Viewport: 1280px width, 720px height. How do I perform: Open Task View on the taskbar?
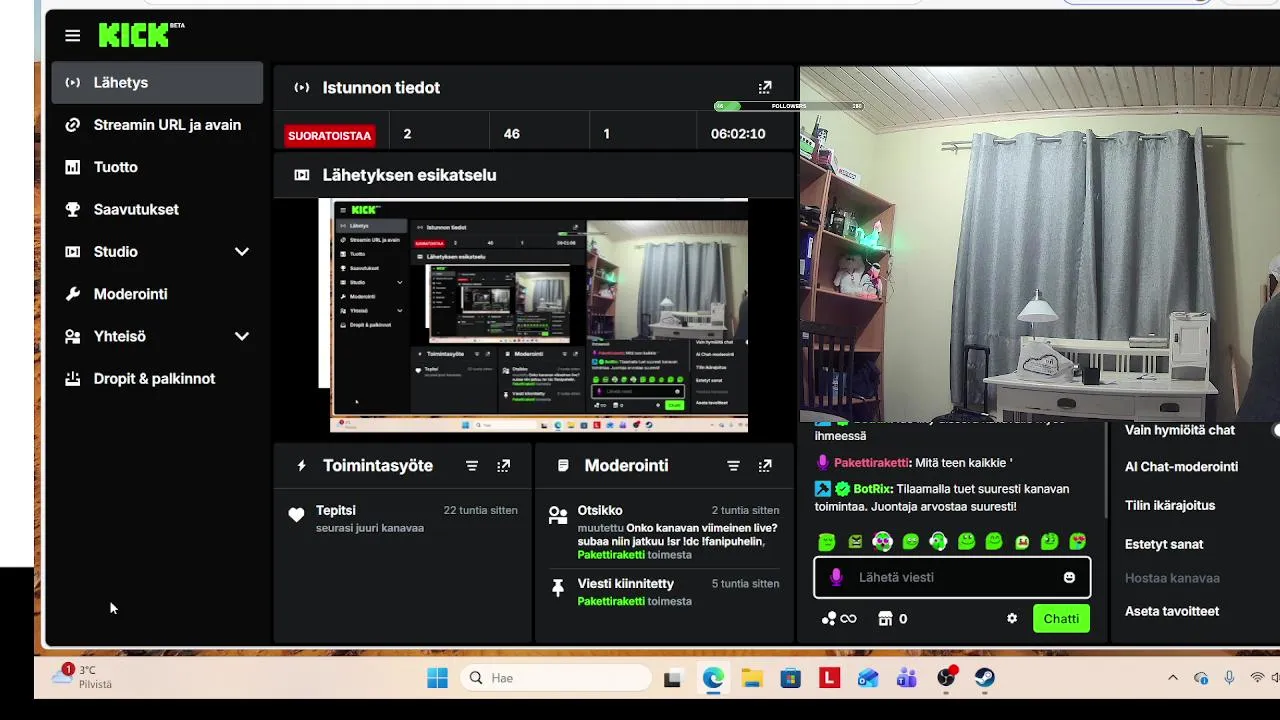pos(673,678)
